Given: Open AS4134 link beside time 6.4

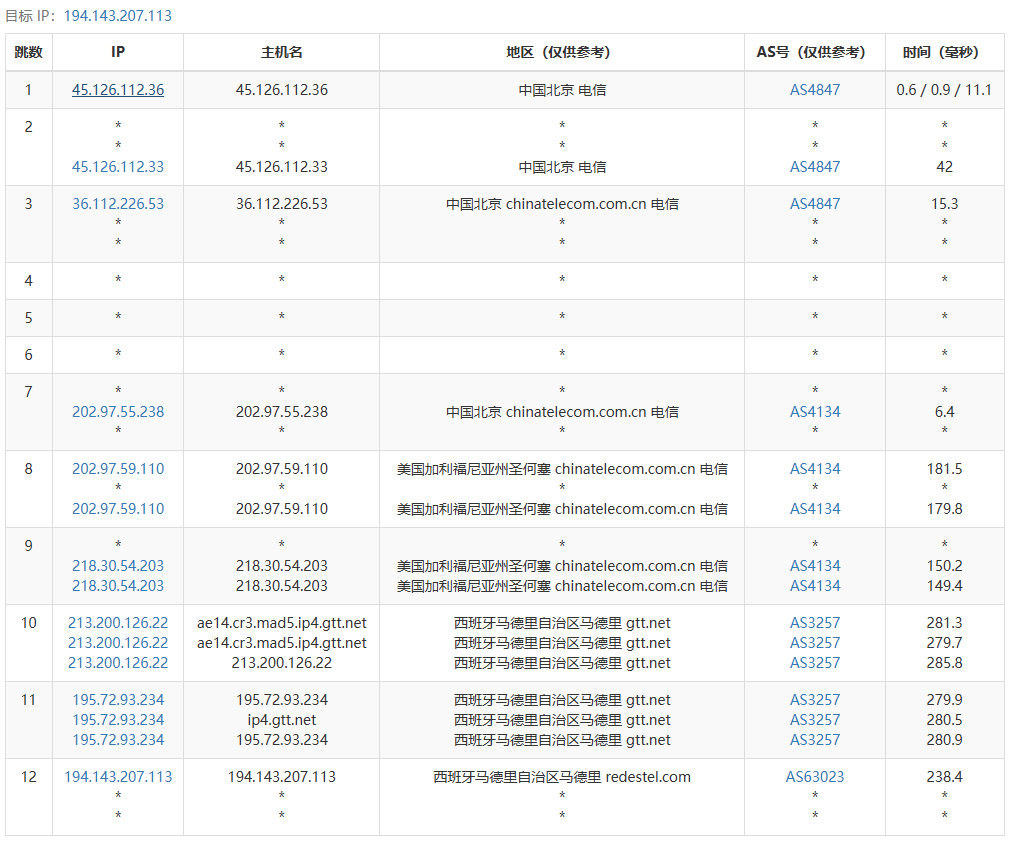Looking at the screenshot, I should (x=815, y=411).
